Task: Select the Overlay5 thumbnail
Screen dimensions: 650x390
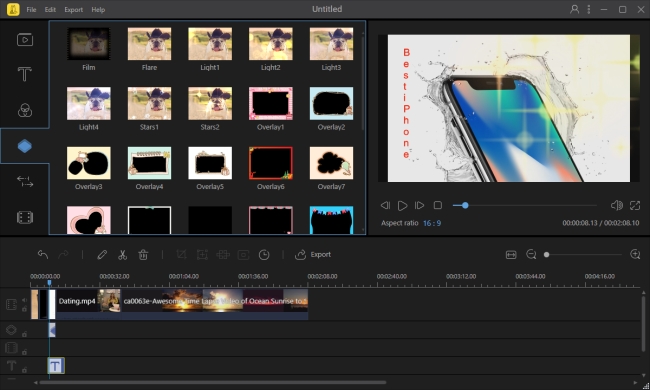Action: tap(210, 163)
